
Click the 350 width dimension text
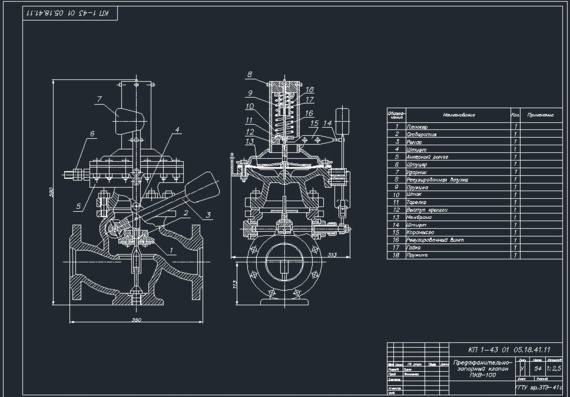[136, 320]
